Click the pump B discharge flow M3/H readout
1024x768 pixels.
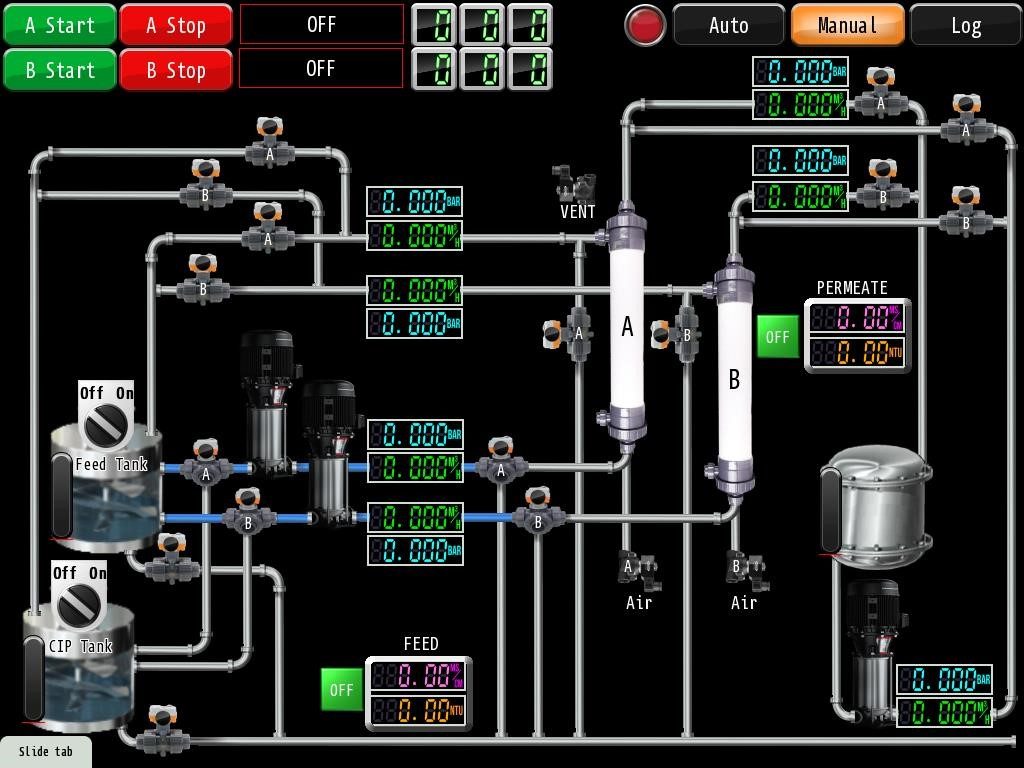pyautogui.click(x=415, y=517)
